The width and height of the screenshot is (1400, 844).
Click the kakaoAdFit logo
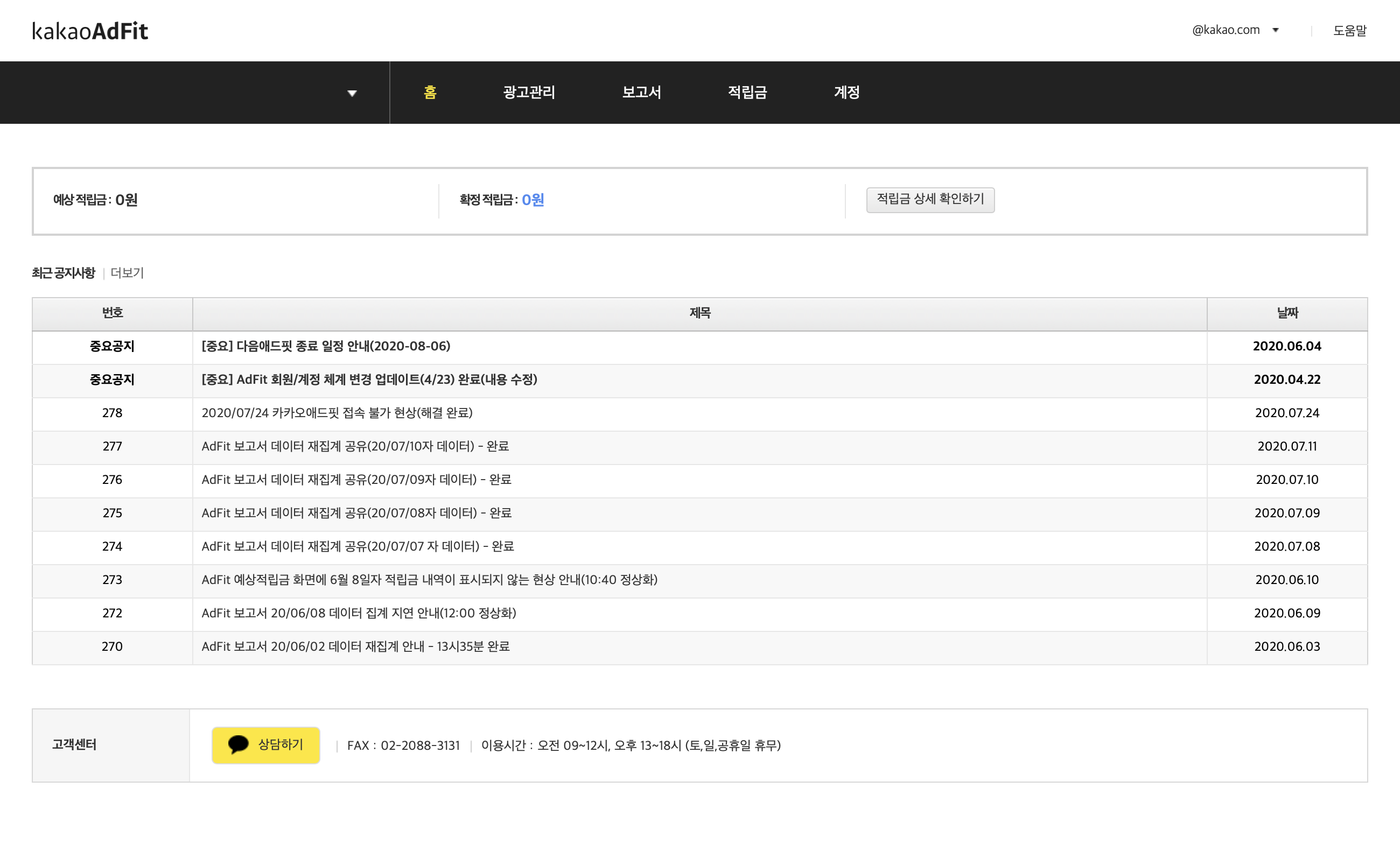click(x=90, y=31)
